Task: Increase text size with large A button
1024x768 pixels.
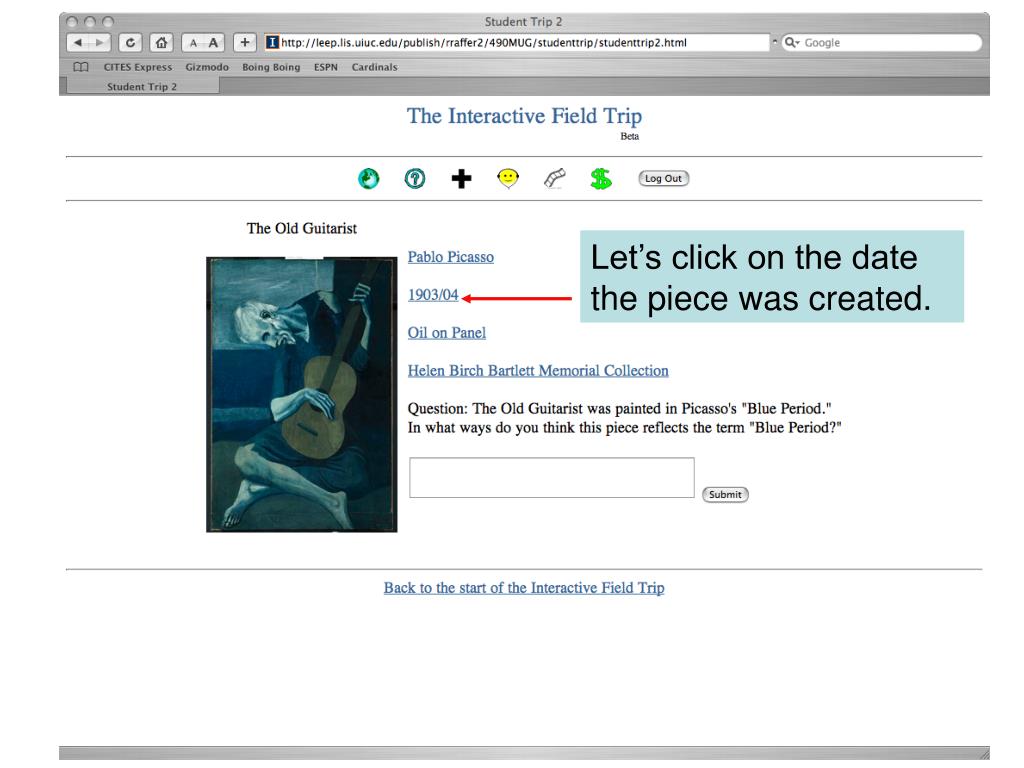Action: pos(214,42)
